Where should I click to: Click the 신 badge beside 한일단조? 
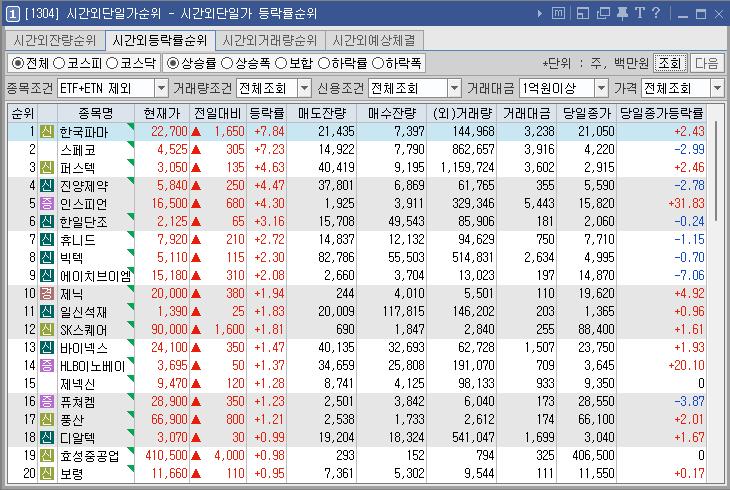pos(47,222)
